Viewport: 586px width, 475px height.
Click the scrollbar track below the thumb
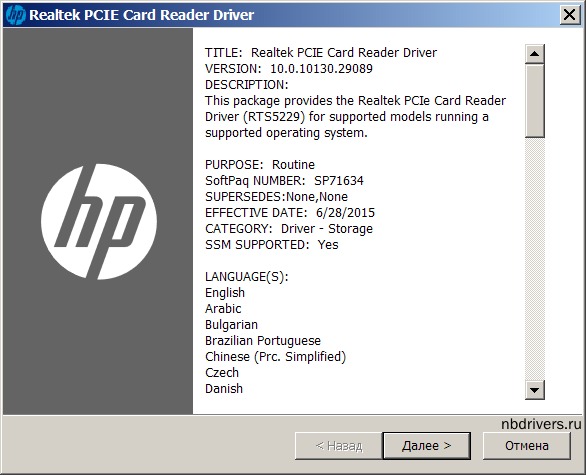coord(534,259)
